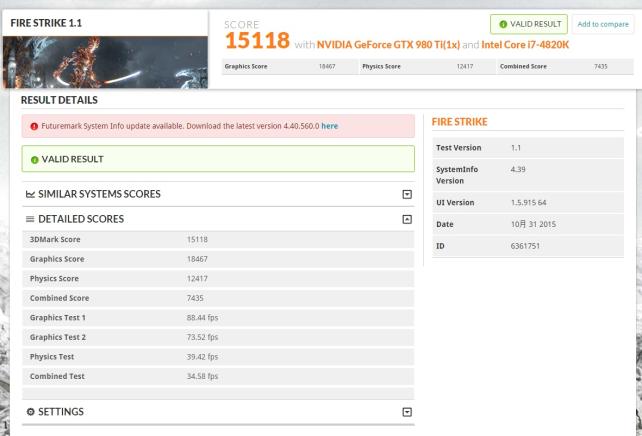Click the Graphics Test 2 row label

click(x=58, y=337)
